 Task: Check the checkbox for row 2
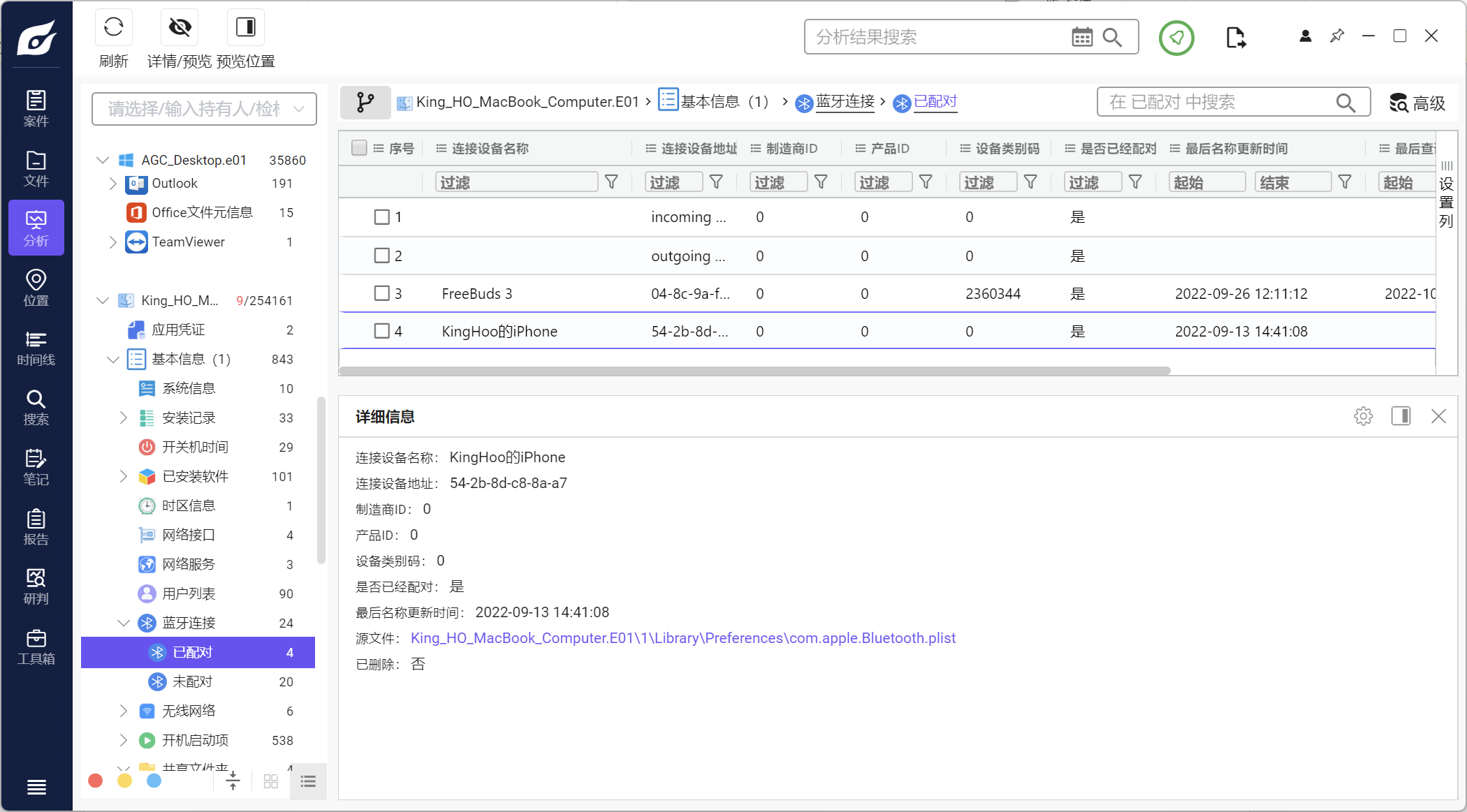(381, 256)
